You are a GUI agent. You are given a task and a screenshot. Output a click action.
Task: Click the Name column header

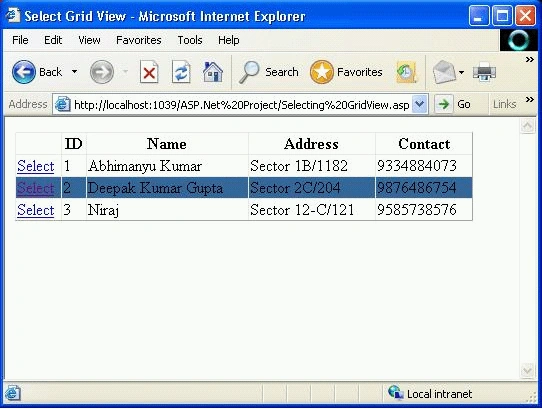tap(167, 144)
